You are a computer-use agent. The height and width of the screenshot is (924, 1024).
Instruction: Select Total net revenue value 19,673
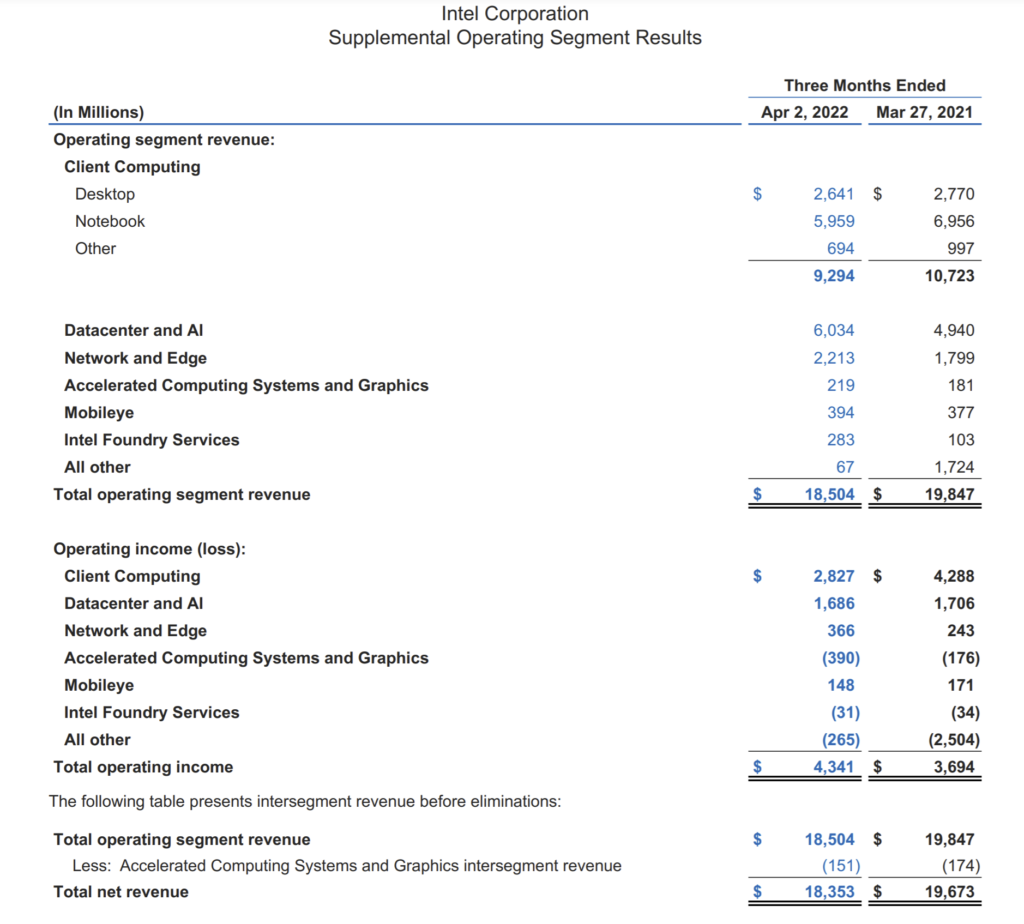950,892
